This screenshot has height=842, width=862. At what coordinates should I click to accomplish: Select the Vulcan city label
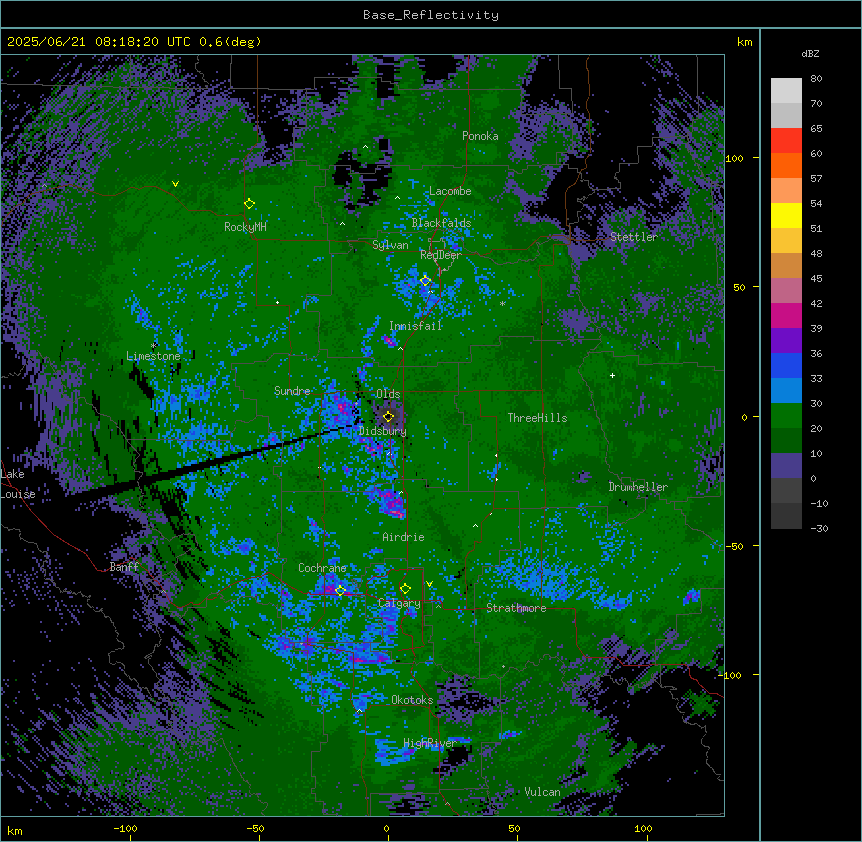543,792
